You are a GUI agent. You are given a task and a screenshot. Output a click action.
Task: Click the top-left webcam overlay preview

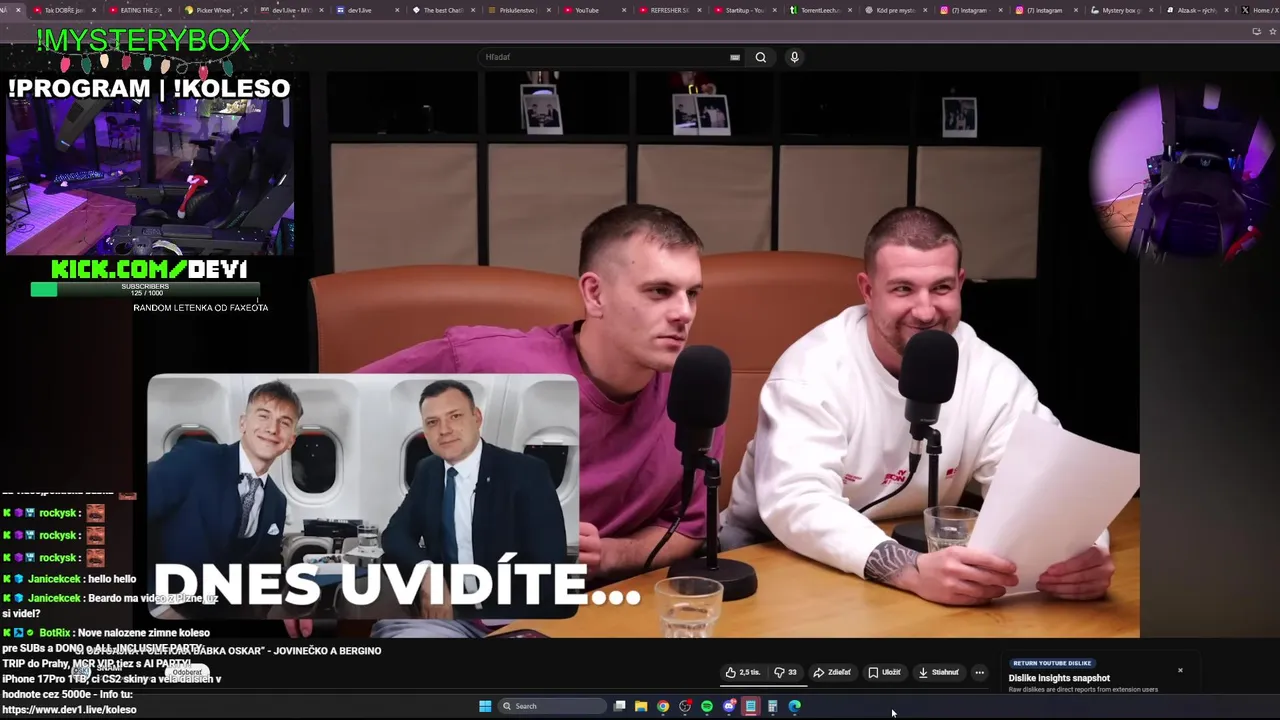[x=150, y=178]
